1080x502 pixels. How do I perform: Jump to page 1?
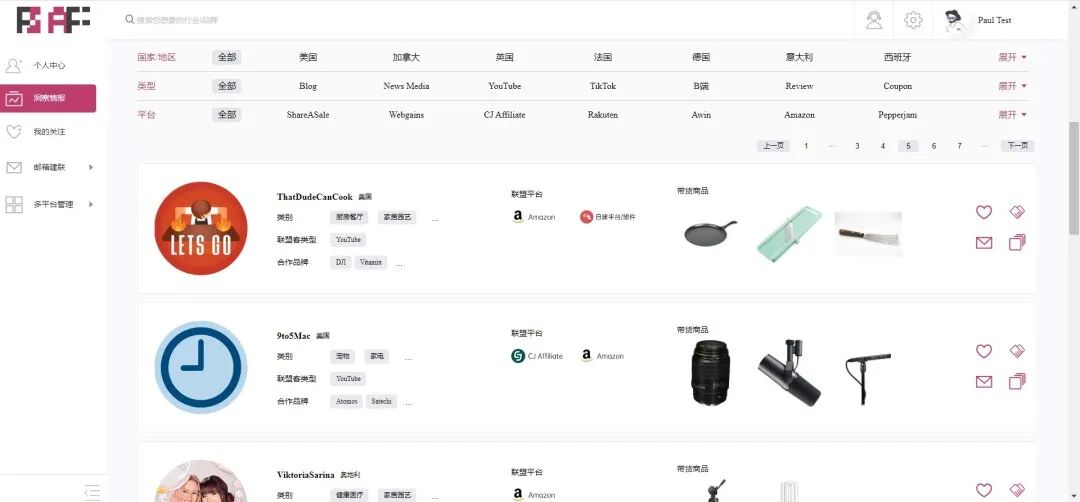coord(806,146)
